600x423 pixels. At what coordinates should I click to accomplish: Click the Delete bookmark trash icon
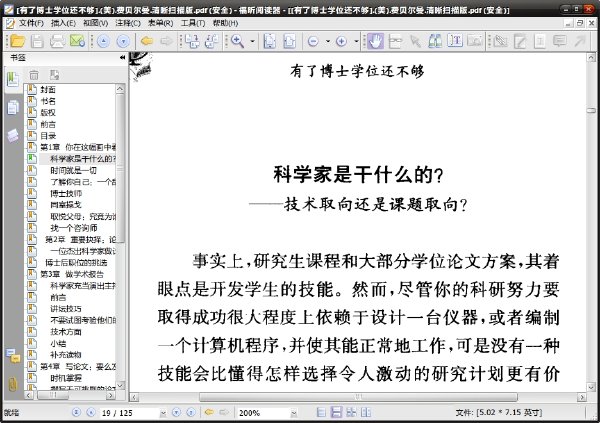[34, 75]
